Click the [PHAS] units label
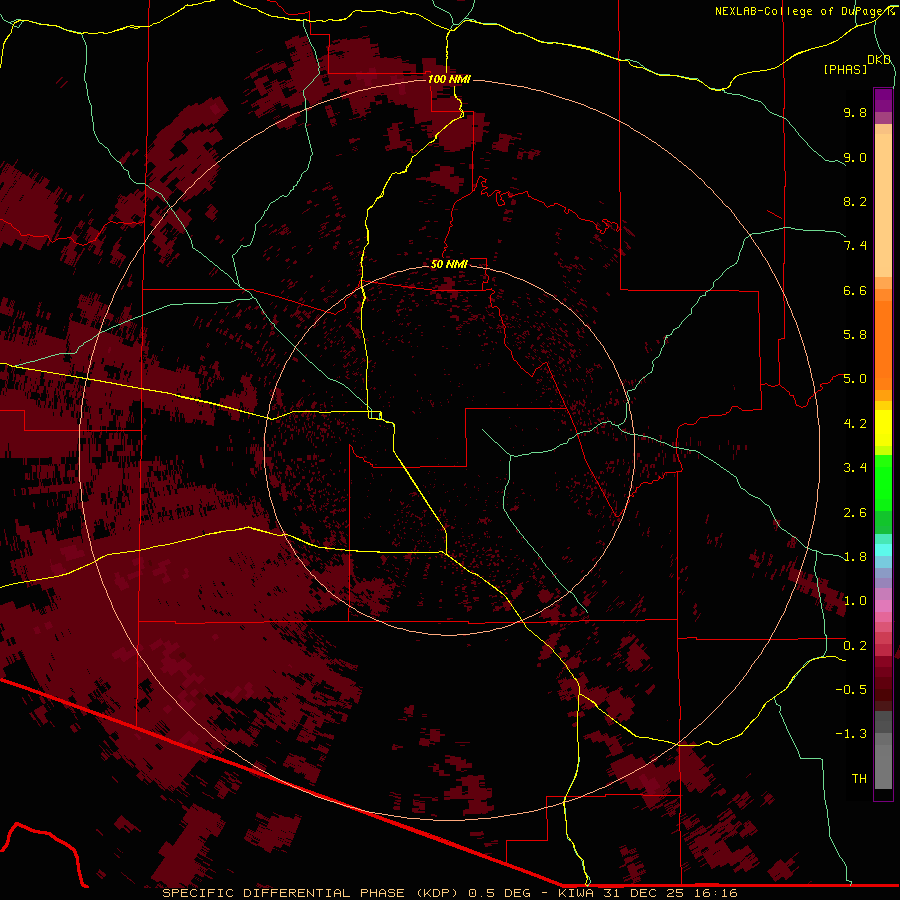 coord(845,70)
